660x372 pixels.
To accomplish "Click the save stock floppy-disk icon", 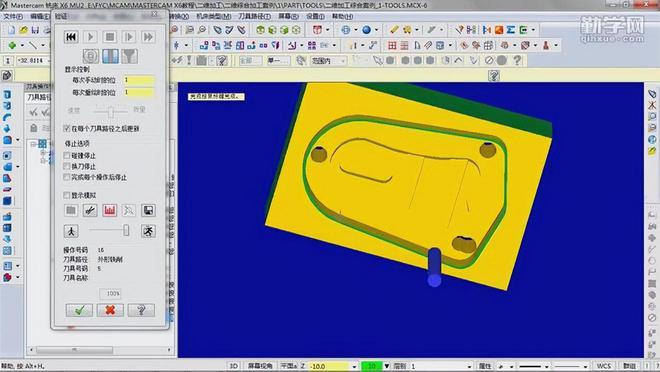I will (148, 210).
